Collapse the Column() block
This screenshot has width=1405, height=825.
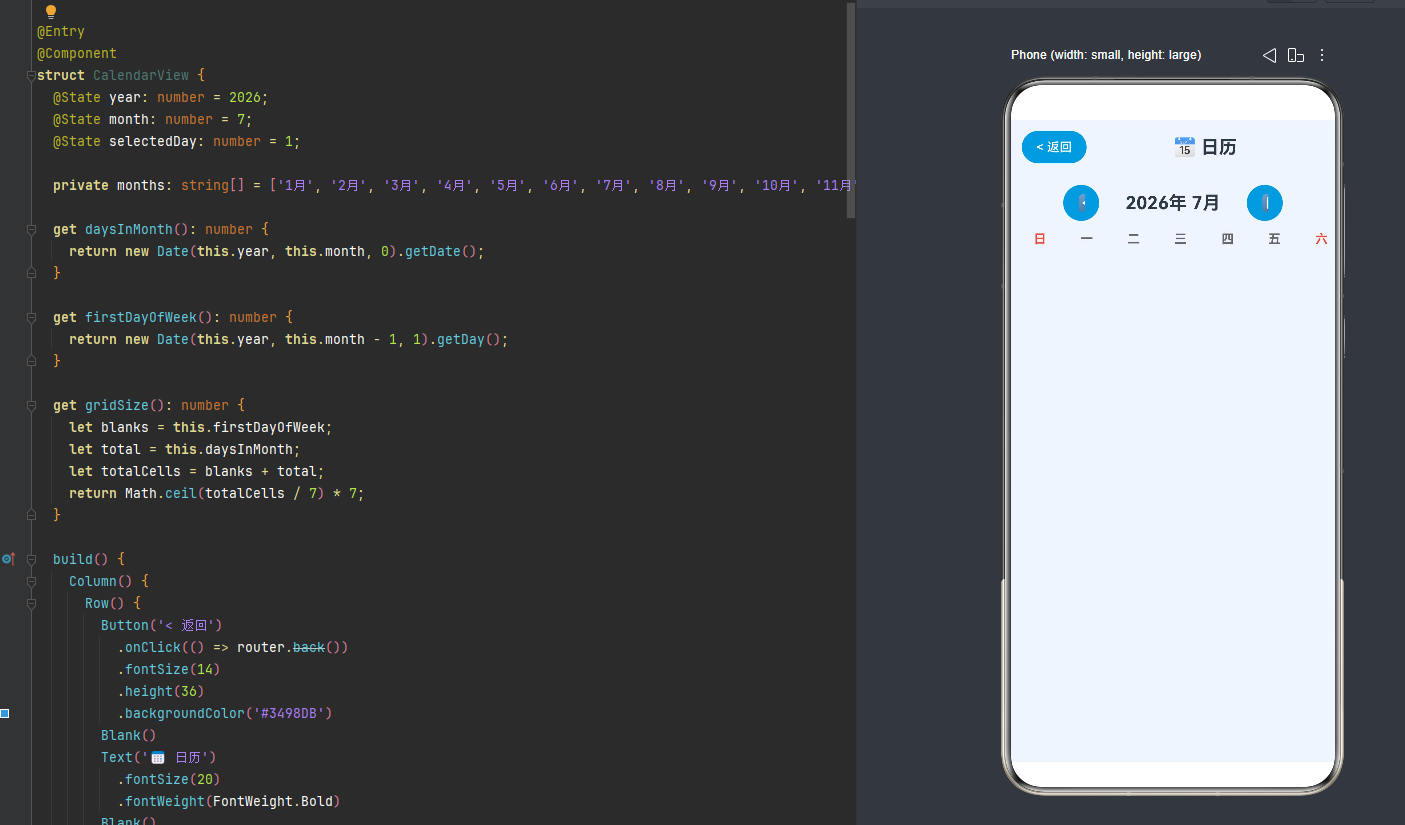[31, 581]
